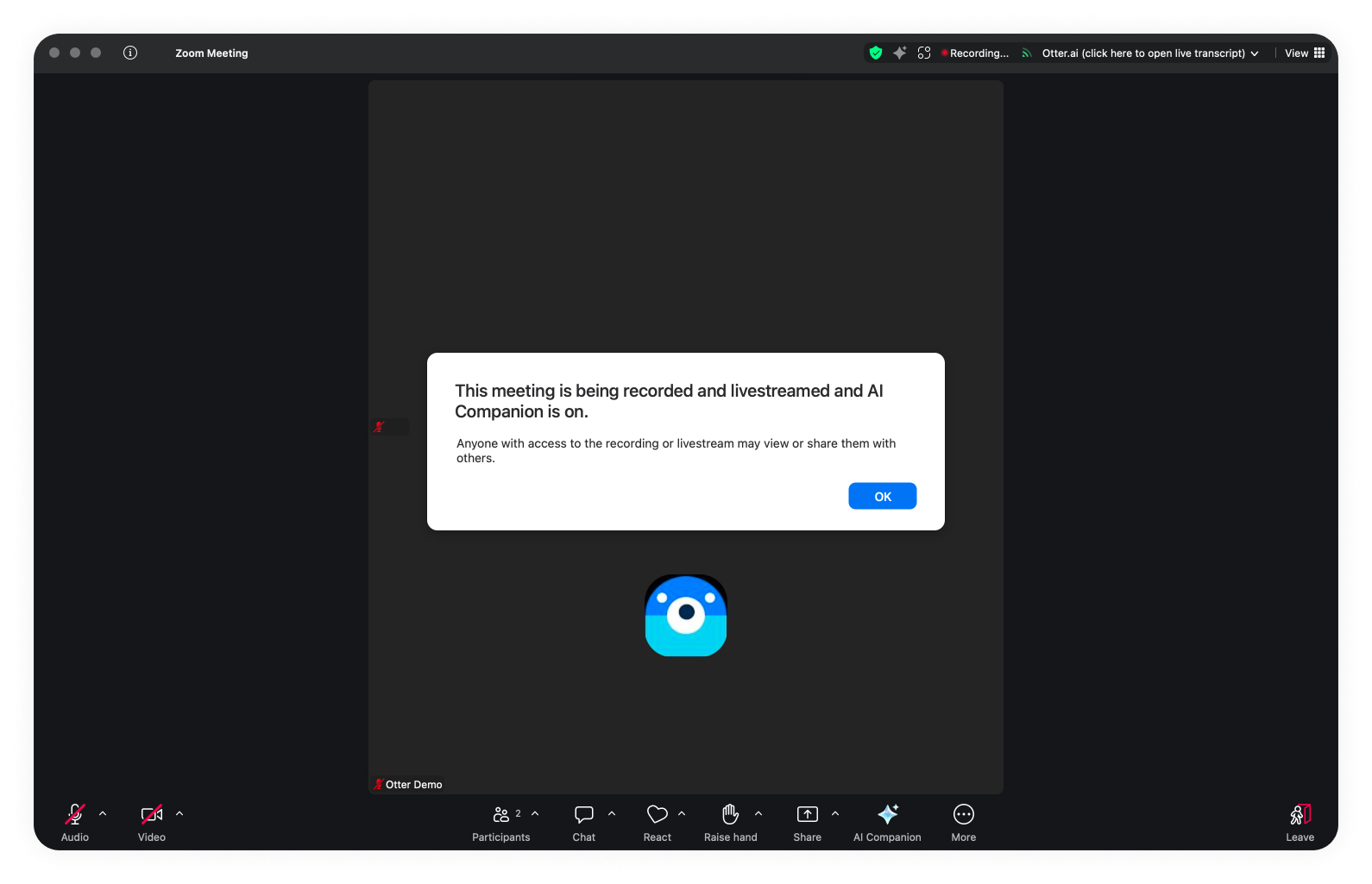Image resolution: width=1372 pixels, height=884 pixels.
Task: Expand the Share options chevron
Action: point(835,813)
